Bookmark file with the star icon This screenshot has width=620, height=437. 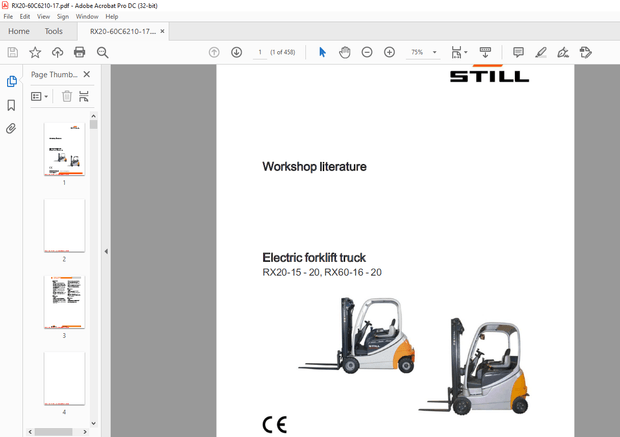point(35,52)
